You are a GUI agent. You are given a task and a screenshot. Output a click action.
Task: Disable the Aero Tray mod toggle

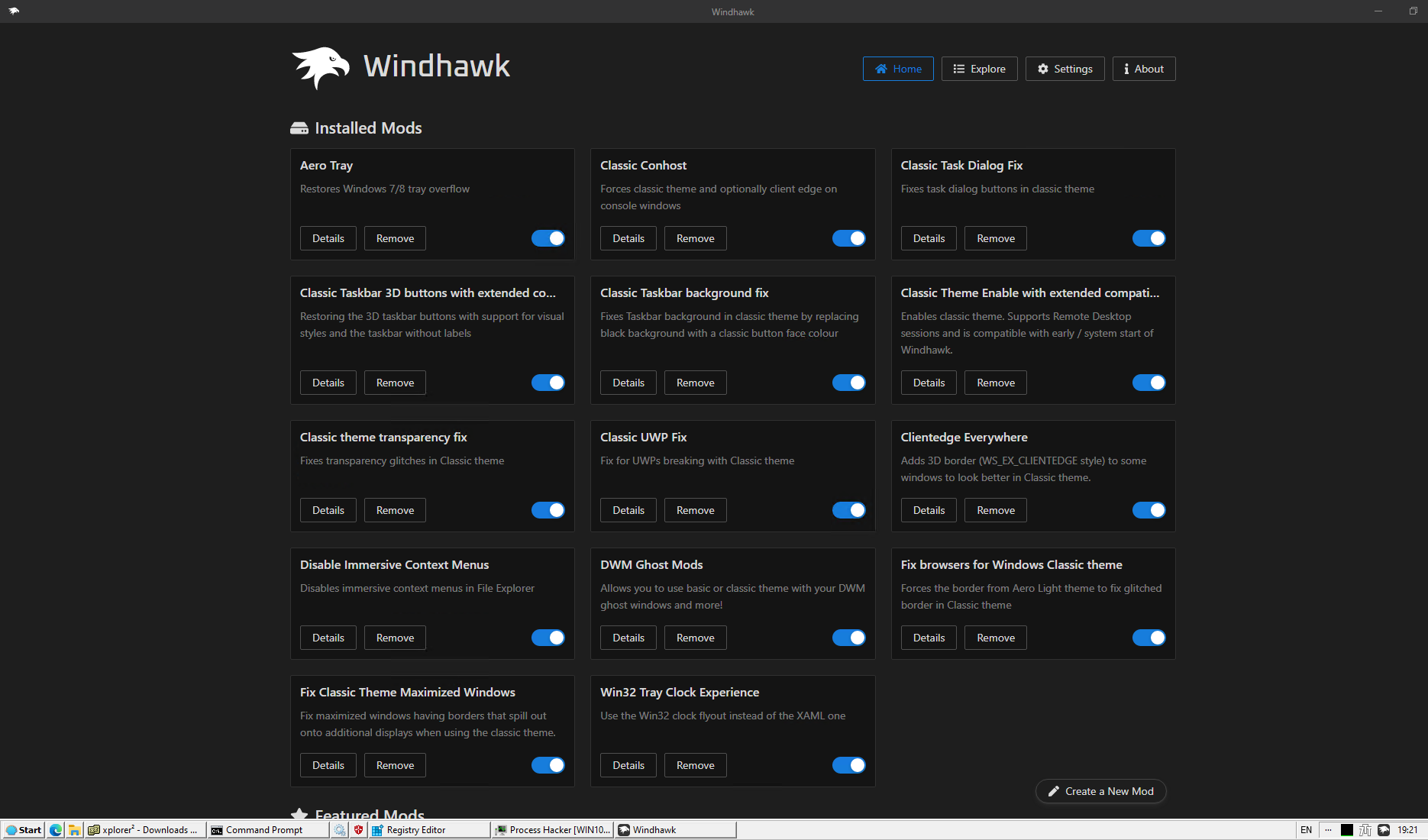tap(548, 237)
